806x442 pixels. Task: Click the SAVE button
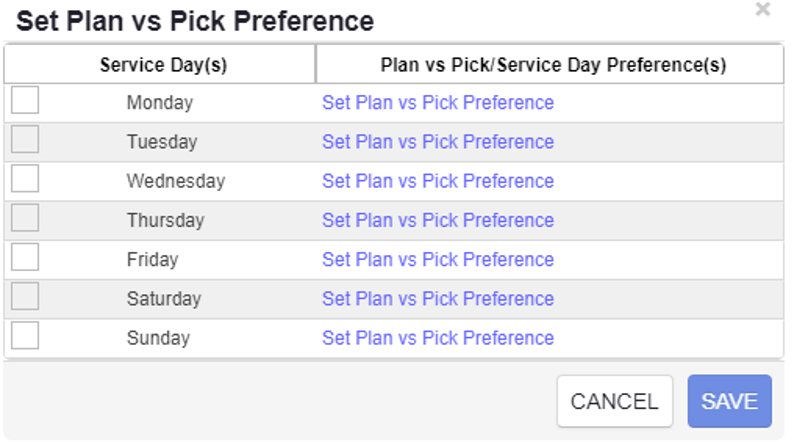729,402
